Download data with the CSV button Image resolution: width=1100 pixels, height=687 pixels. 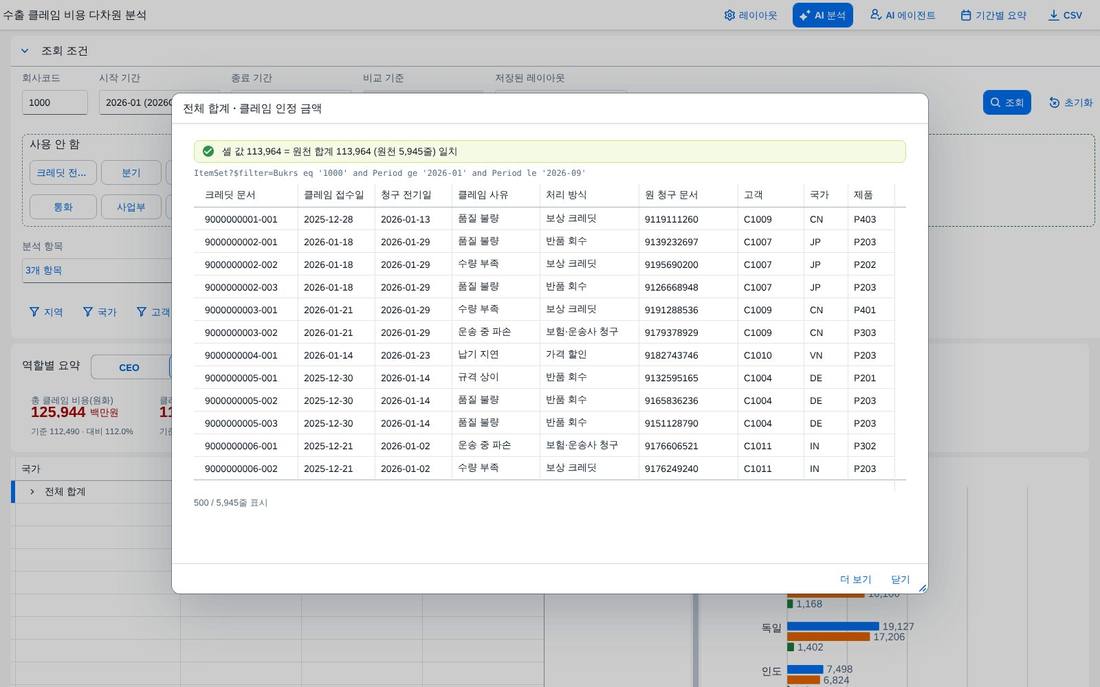click(x=1065, y=15)
